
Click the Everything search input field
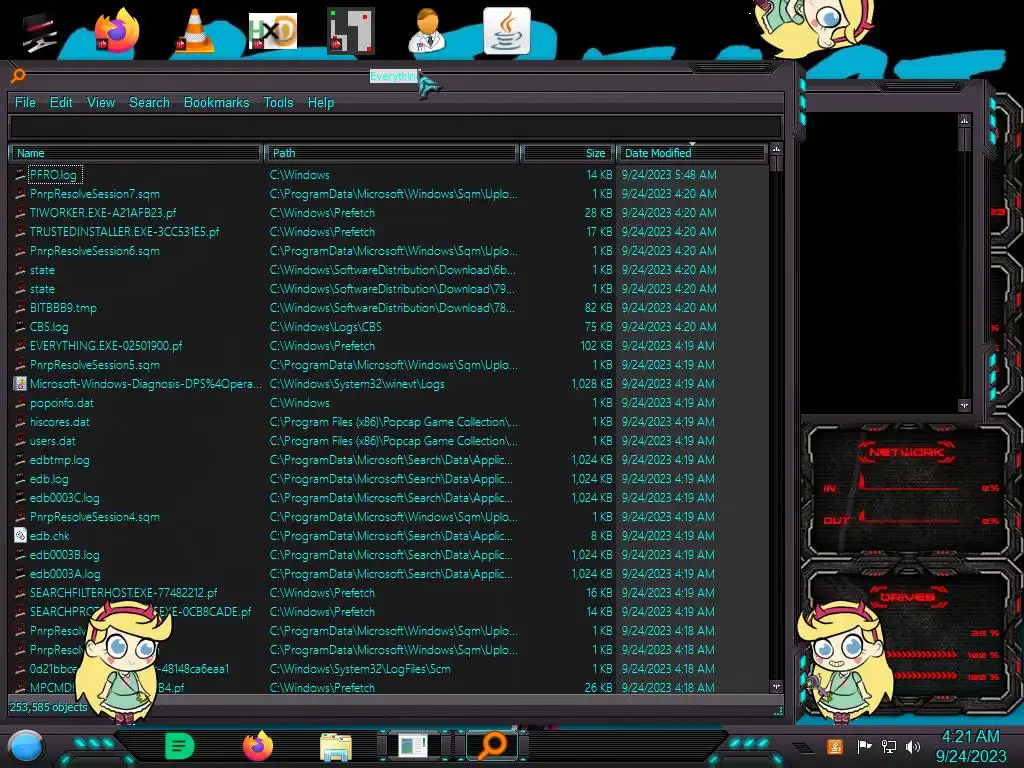click(x=396, y=126)
